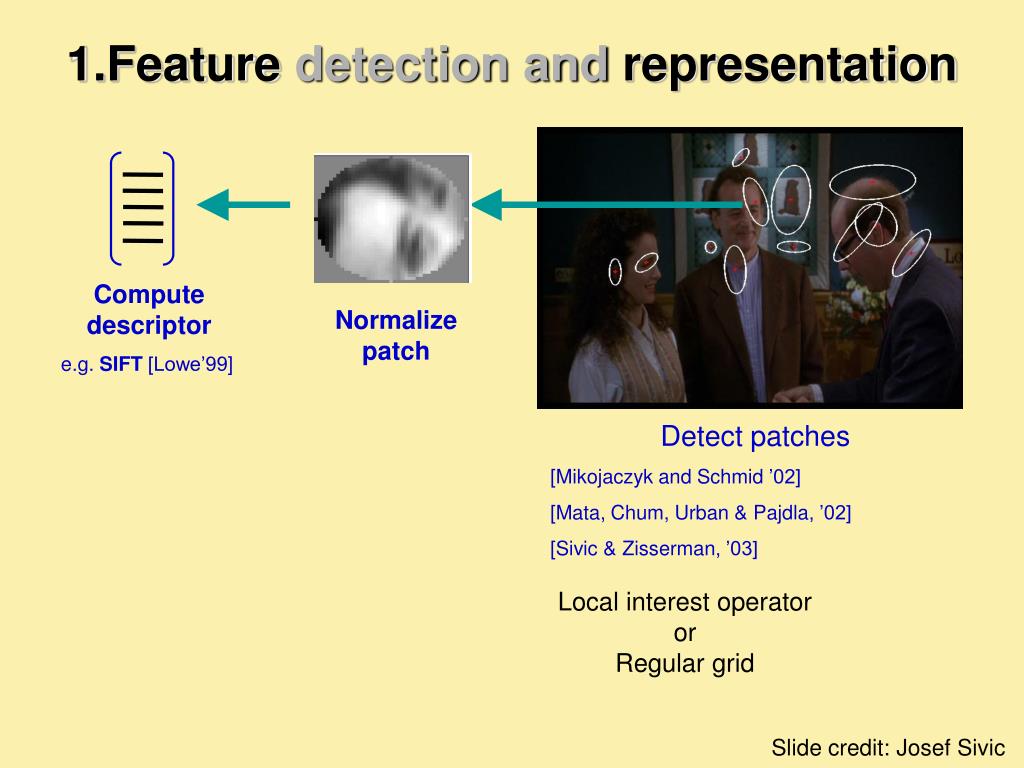Click the 'Compute descriptor' label
This screenshot has width=1024, height=768.
pos(149,310)
